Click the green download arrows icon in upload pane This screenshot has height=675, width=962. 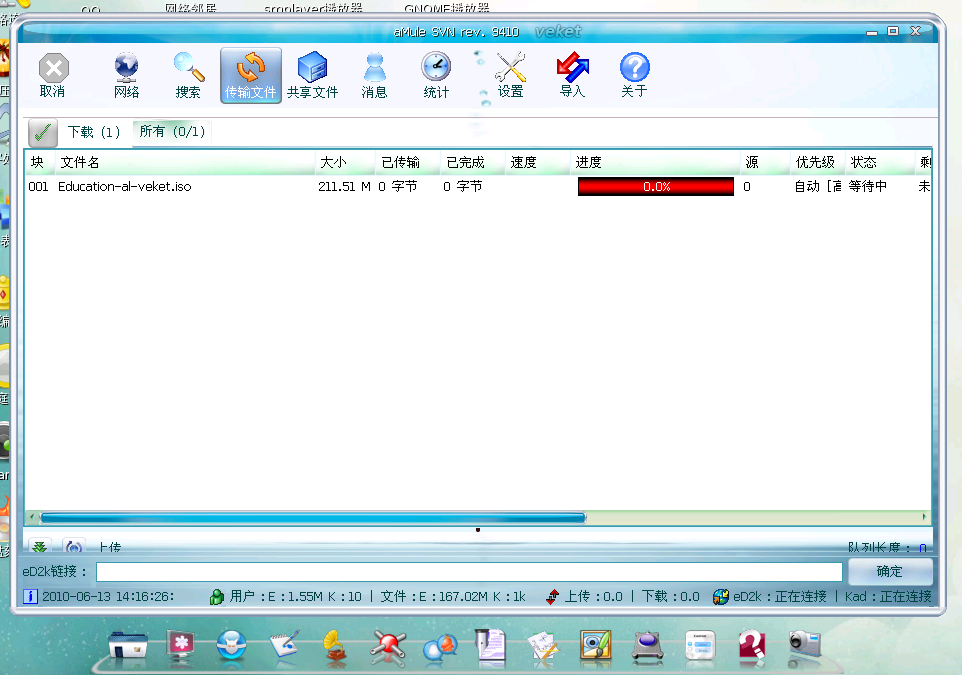click(40, 546)
